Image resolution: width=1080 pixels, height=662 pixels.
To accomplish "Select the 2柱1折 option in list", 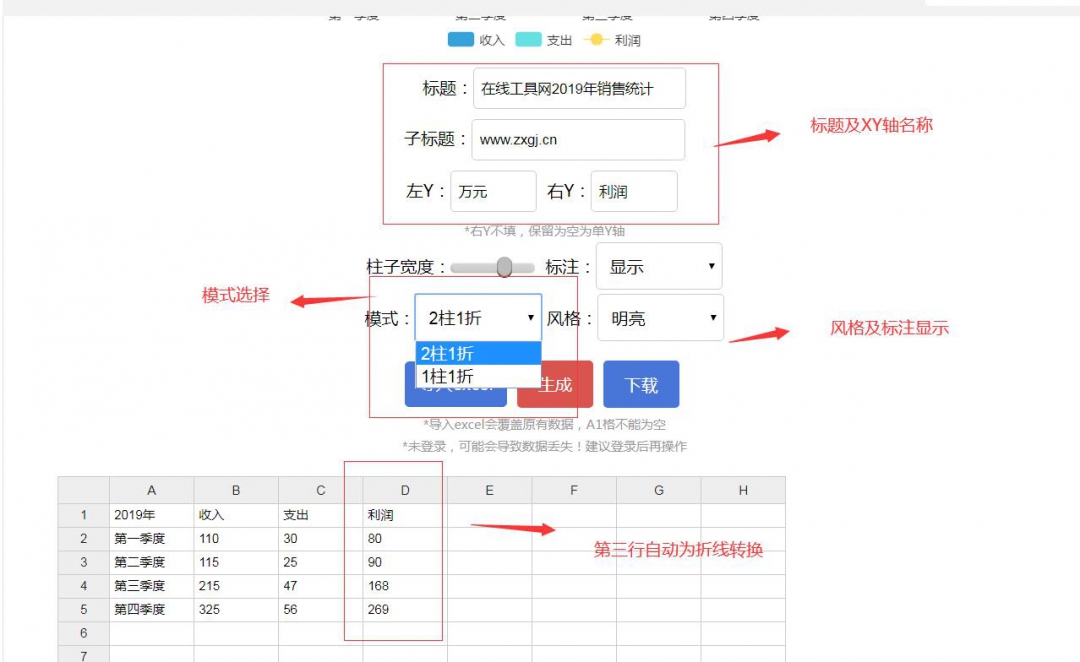I will 478,353.
